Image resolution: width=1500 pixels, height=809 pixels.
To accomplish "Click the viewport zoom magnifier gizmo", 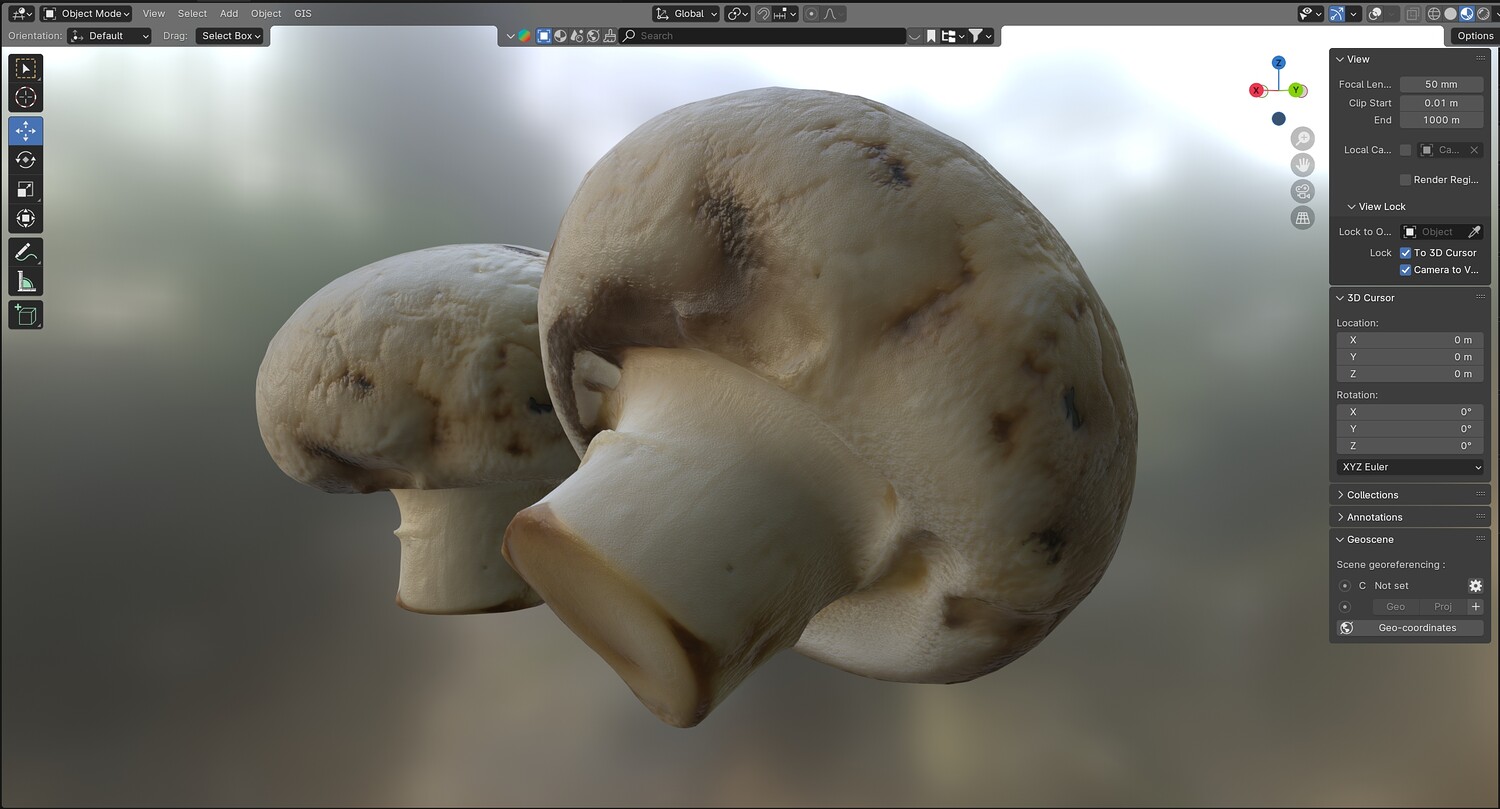I will click(x=1302, y=138).
